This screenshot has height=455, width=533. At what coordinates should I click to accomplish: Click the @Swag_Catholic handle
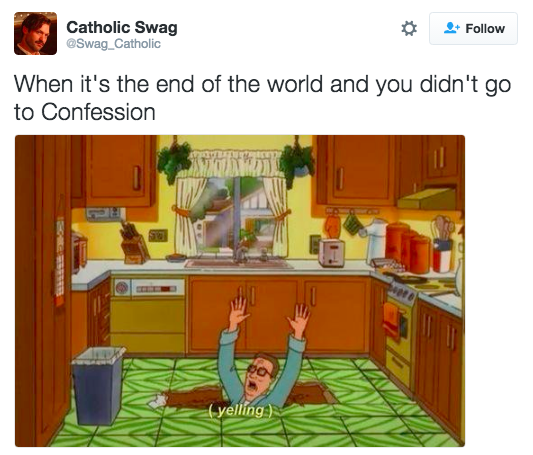(x=113, y=44)
